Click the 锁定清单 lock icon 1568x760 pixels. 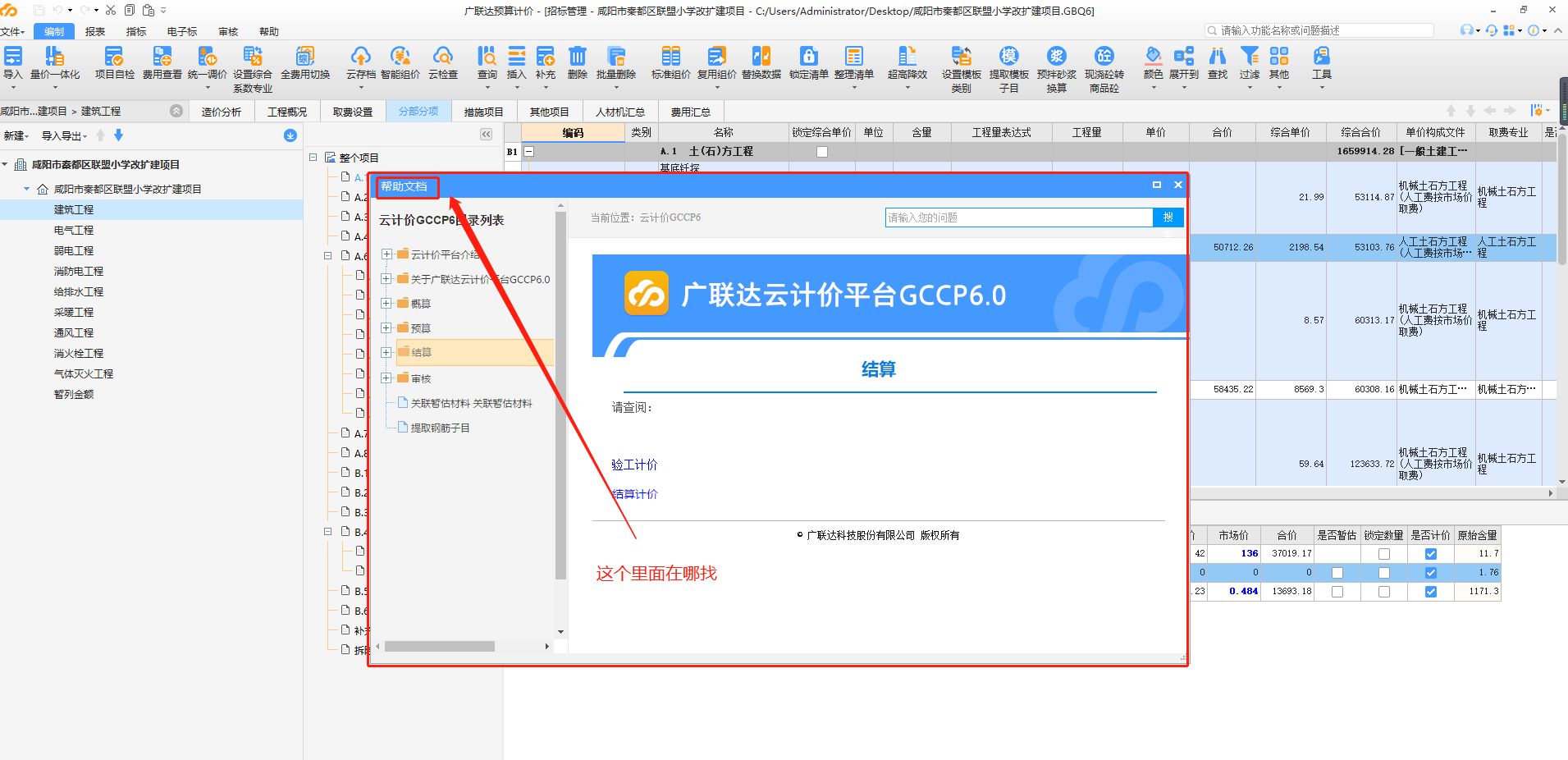coord(809,56)
